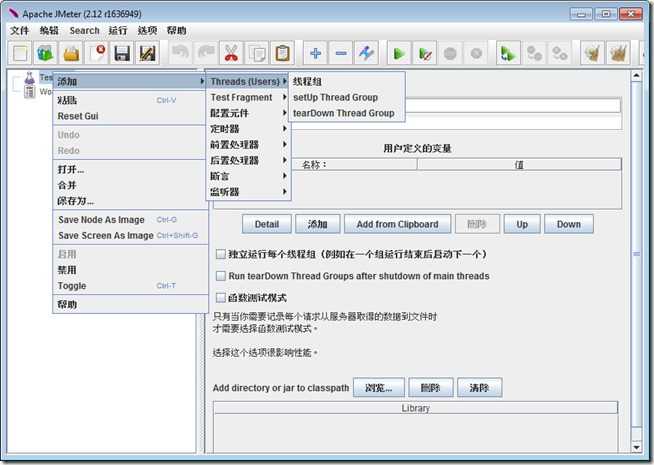Click the Shutdown test icon
This screenshot has height=465, width=654.
476,53
